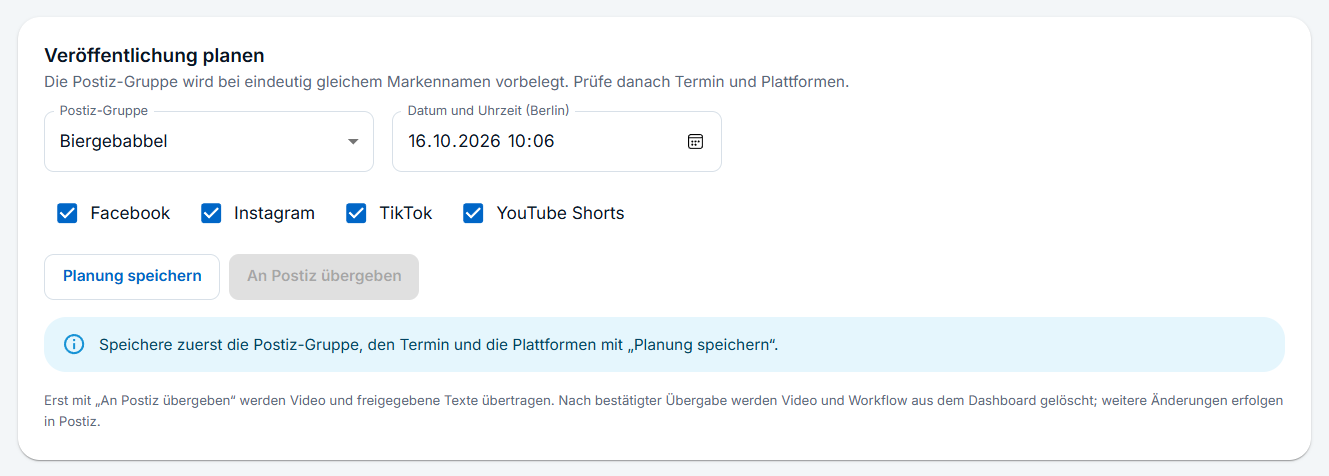Toggle the Instagram checkbox

point(211,213)
